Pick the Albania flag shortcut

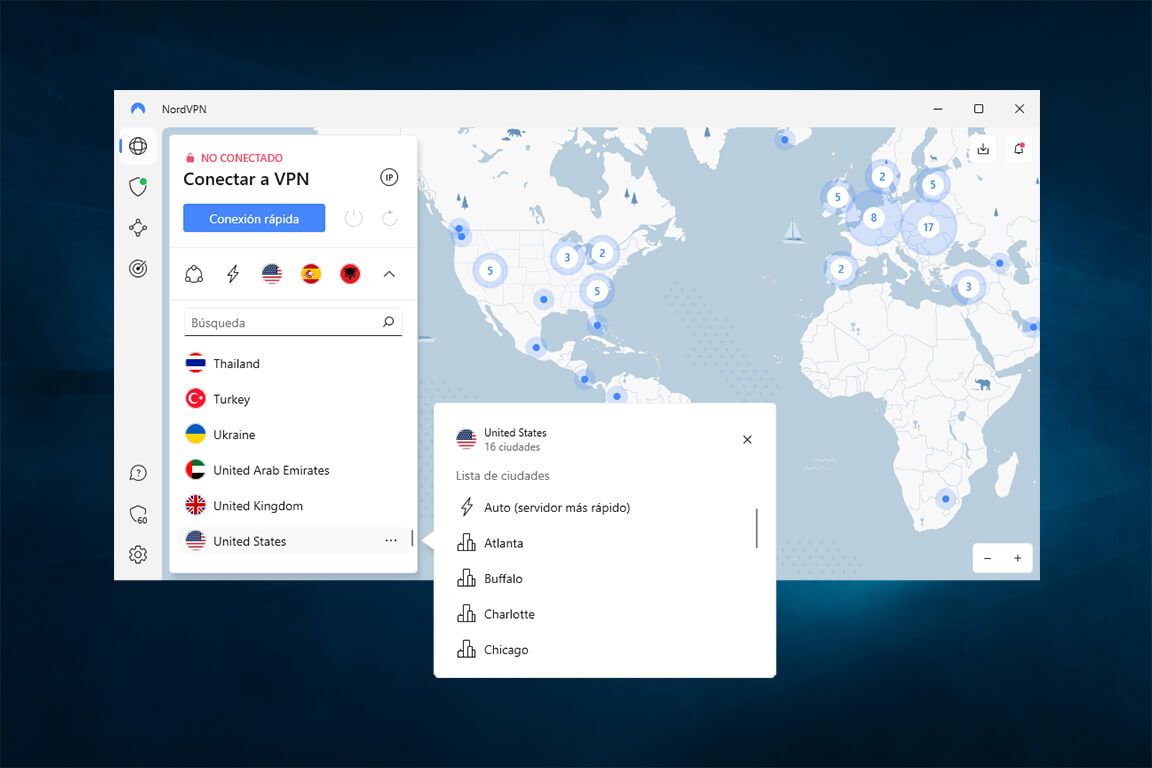tap(350, 274)
